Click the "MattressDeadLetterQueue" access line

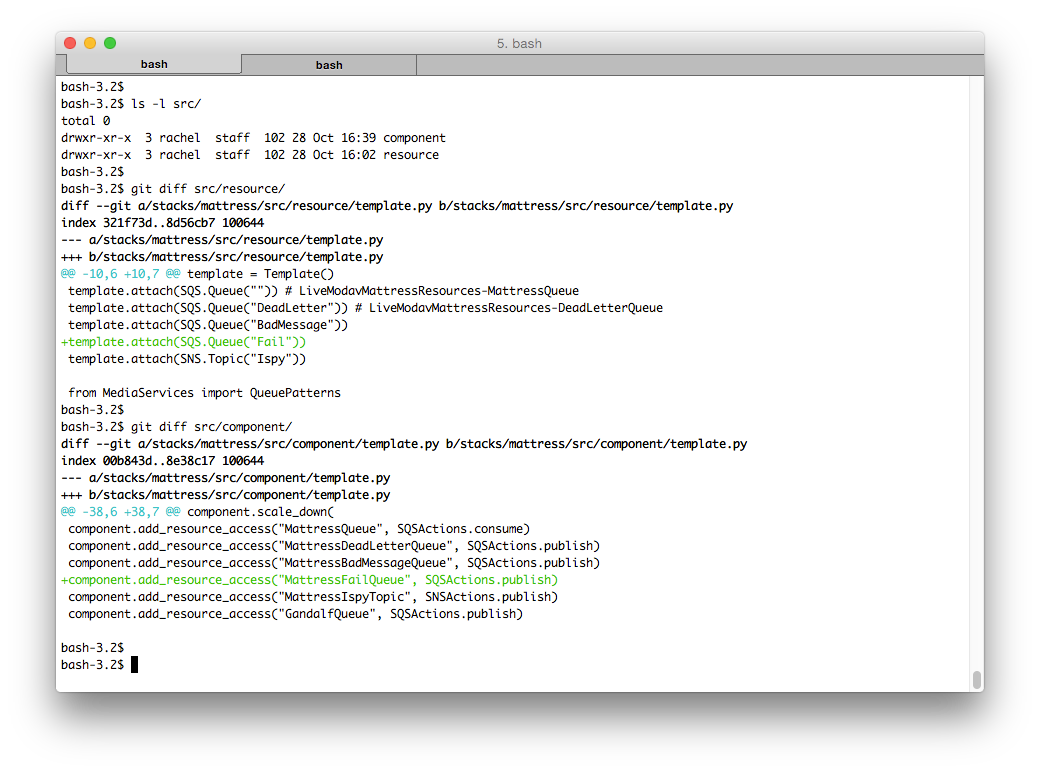334,546
